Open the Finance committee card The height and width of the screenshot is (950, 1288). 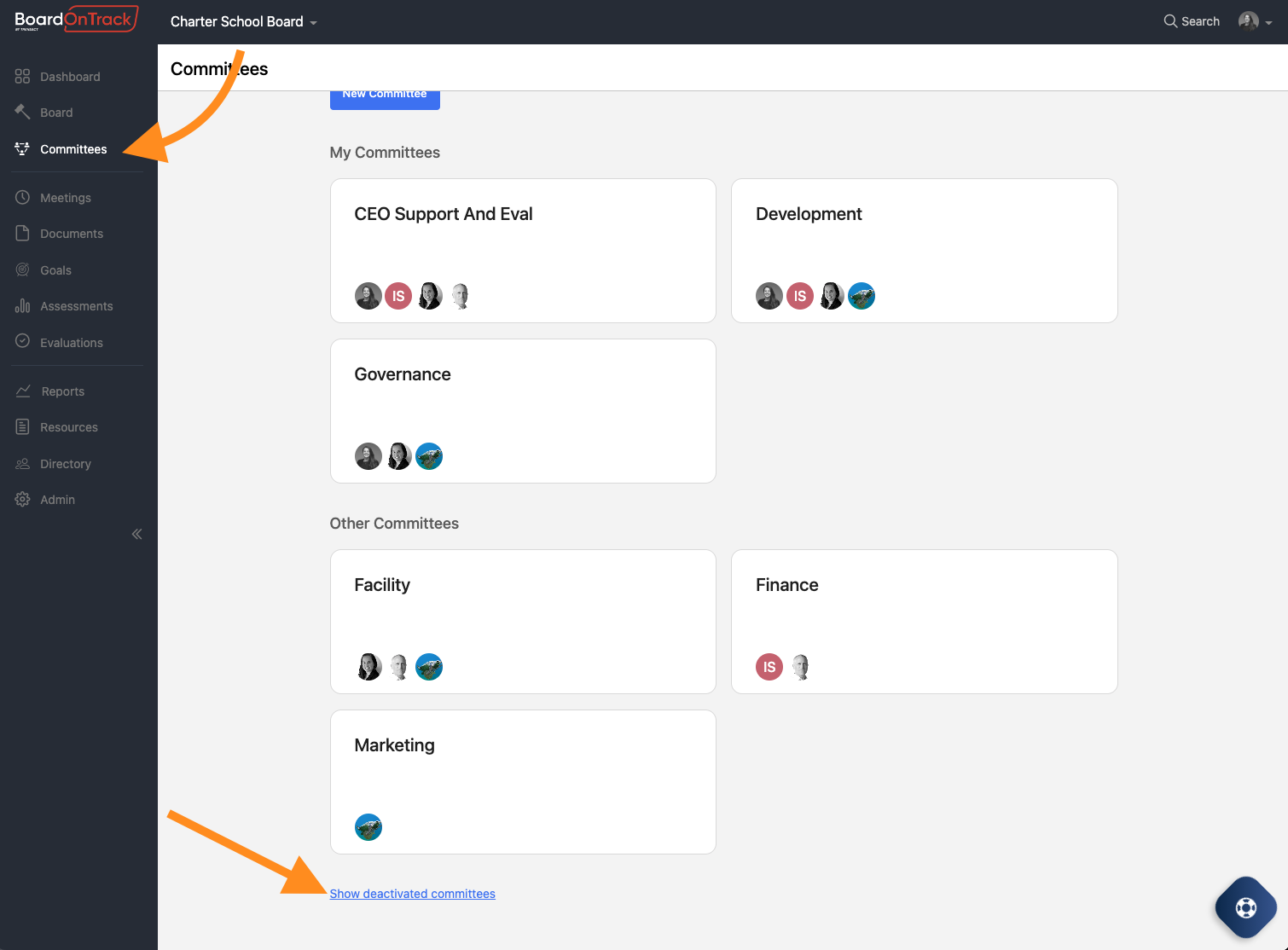tap(925, 622)
